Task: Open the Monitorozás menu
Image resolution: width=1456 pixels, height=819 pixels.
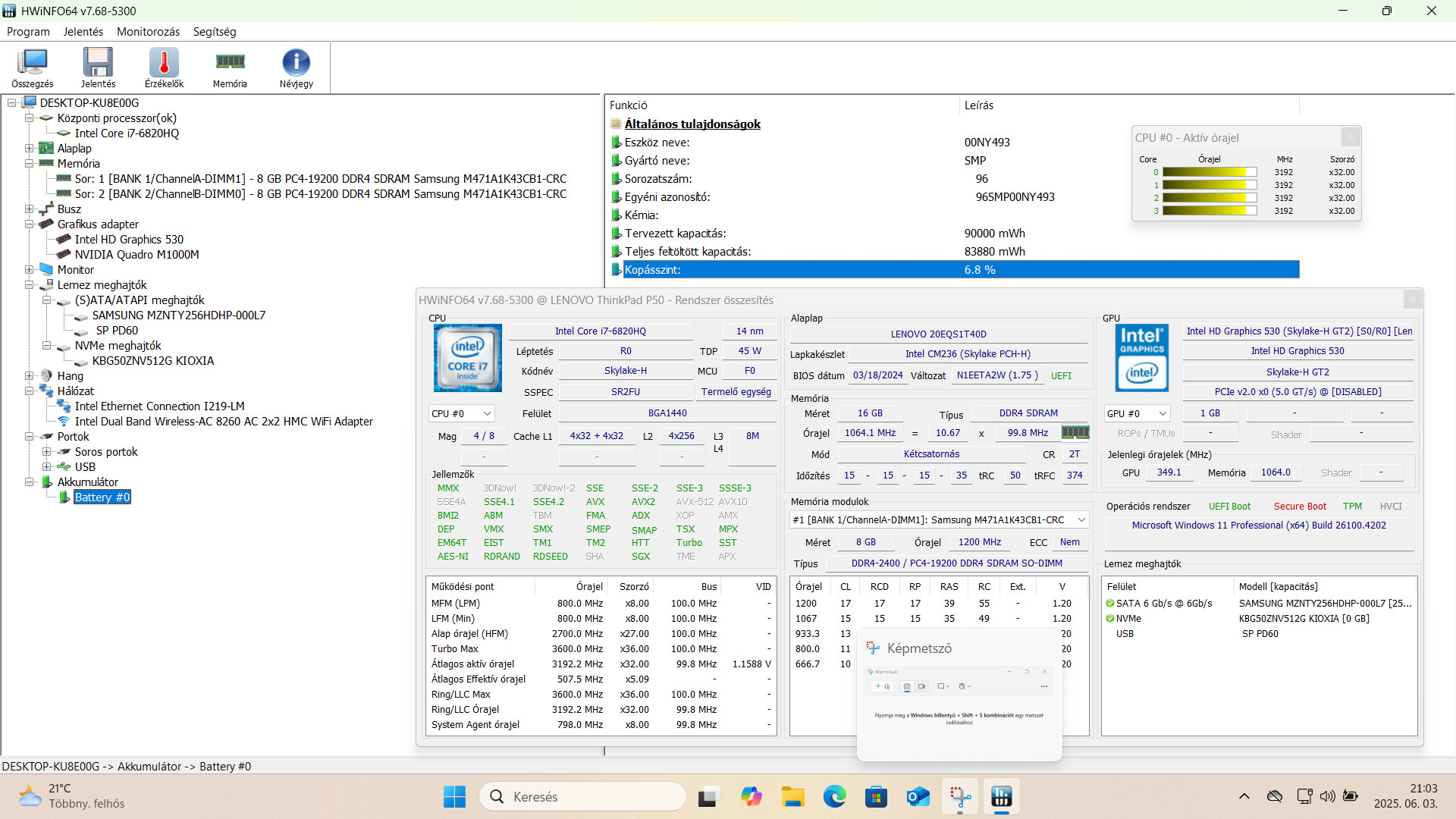Action: click(148, 32)
